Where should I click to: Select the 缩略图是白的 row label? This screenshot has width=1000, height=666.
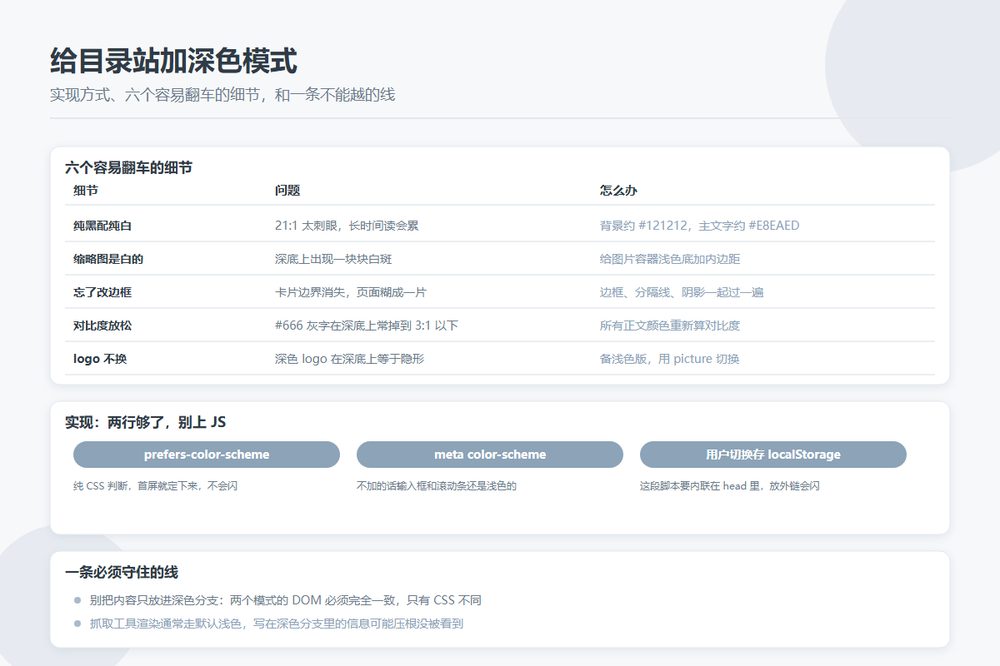pos(108,259)
